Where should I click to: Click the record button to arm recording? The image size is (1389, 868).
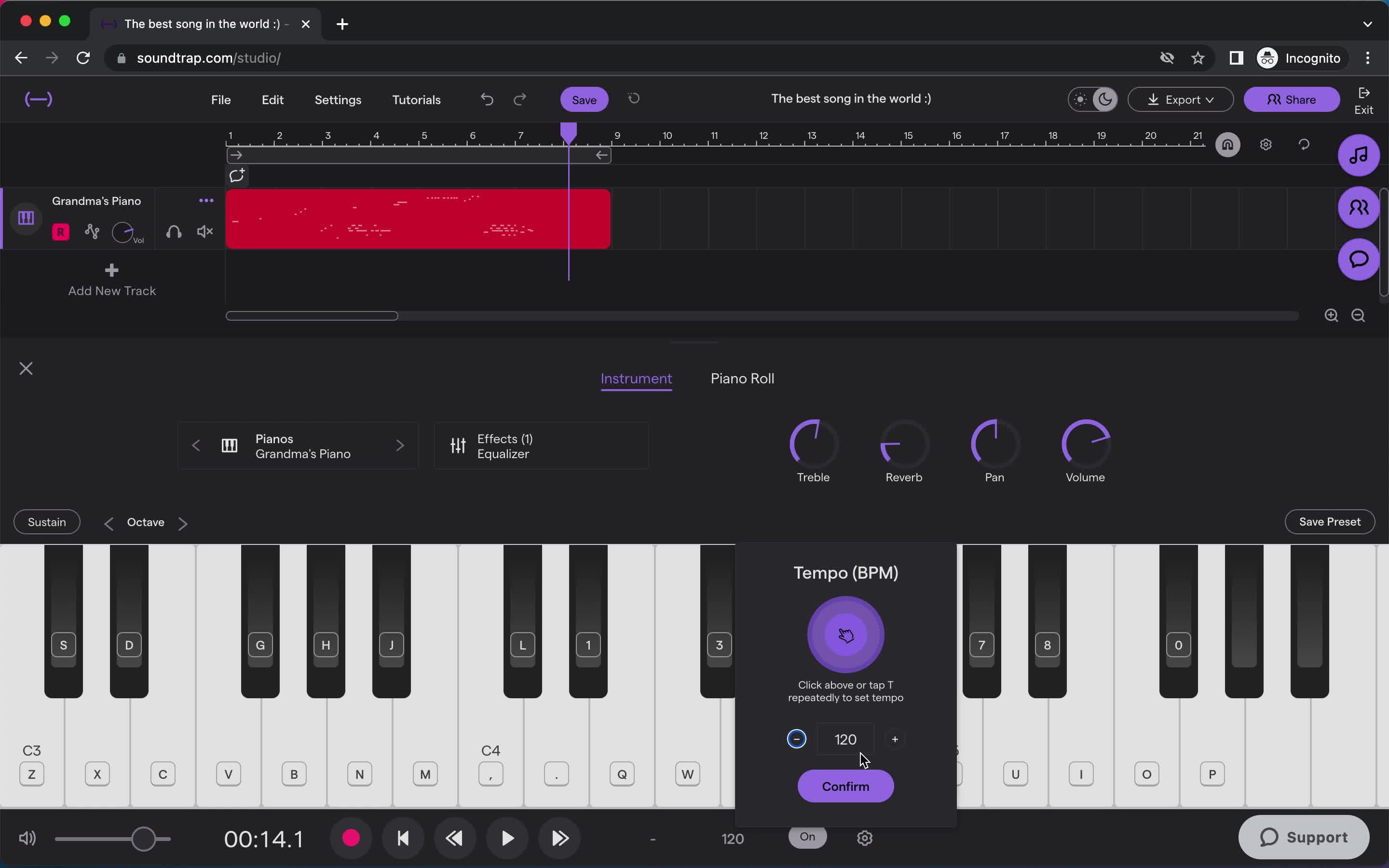click(351, 838)
